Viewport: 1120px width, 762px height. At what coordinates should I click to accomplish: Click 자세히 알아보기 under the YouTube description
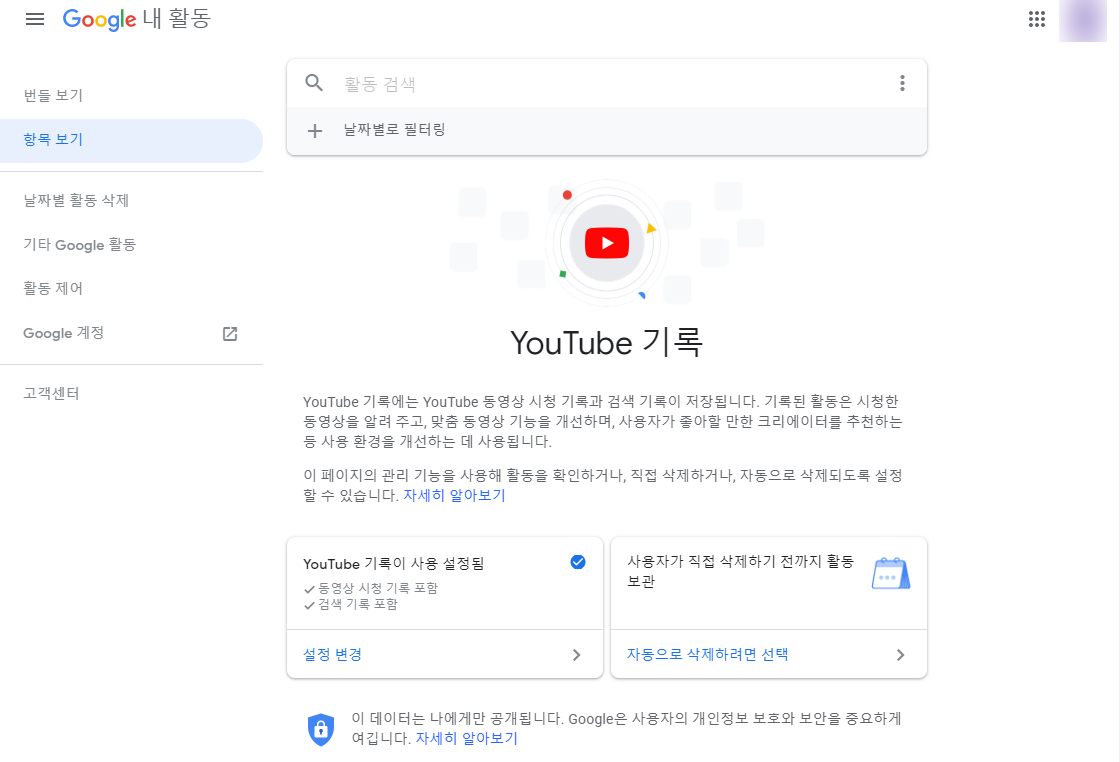454,495
